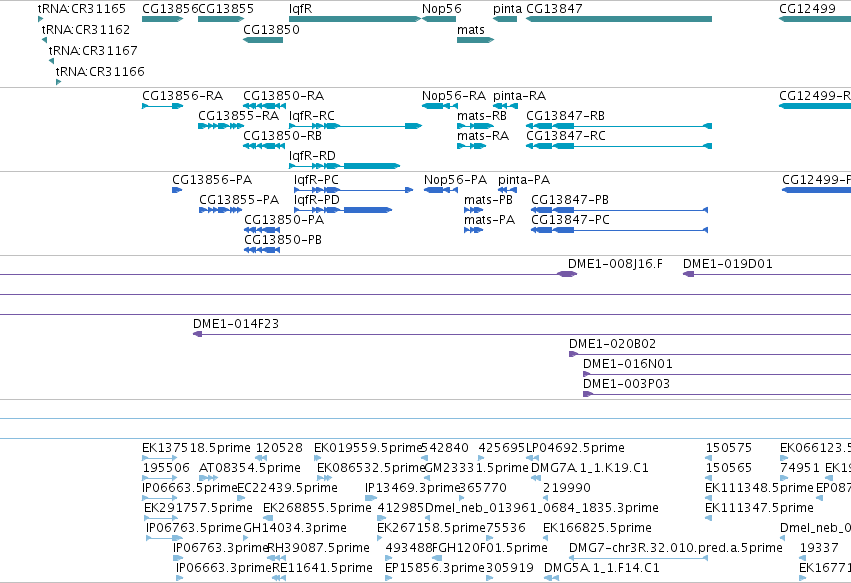
Task: Select CG13850-PA protein label
Action: point(284,220)
